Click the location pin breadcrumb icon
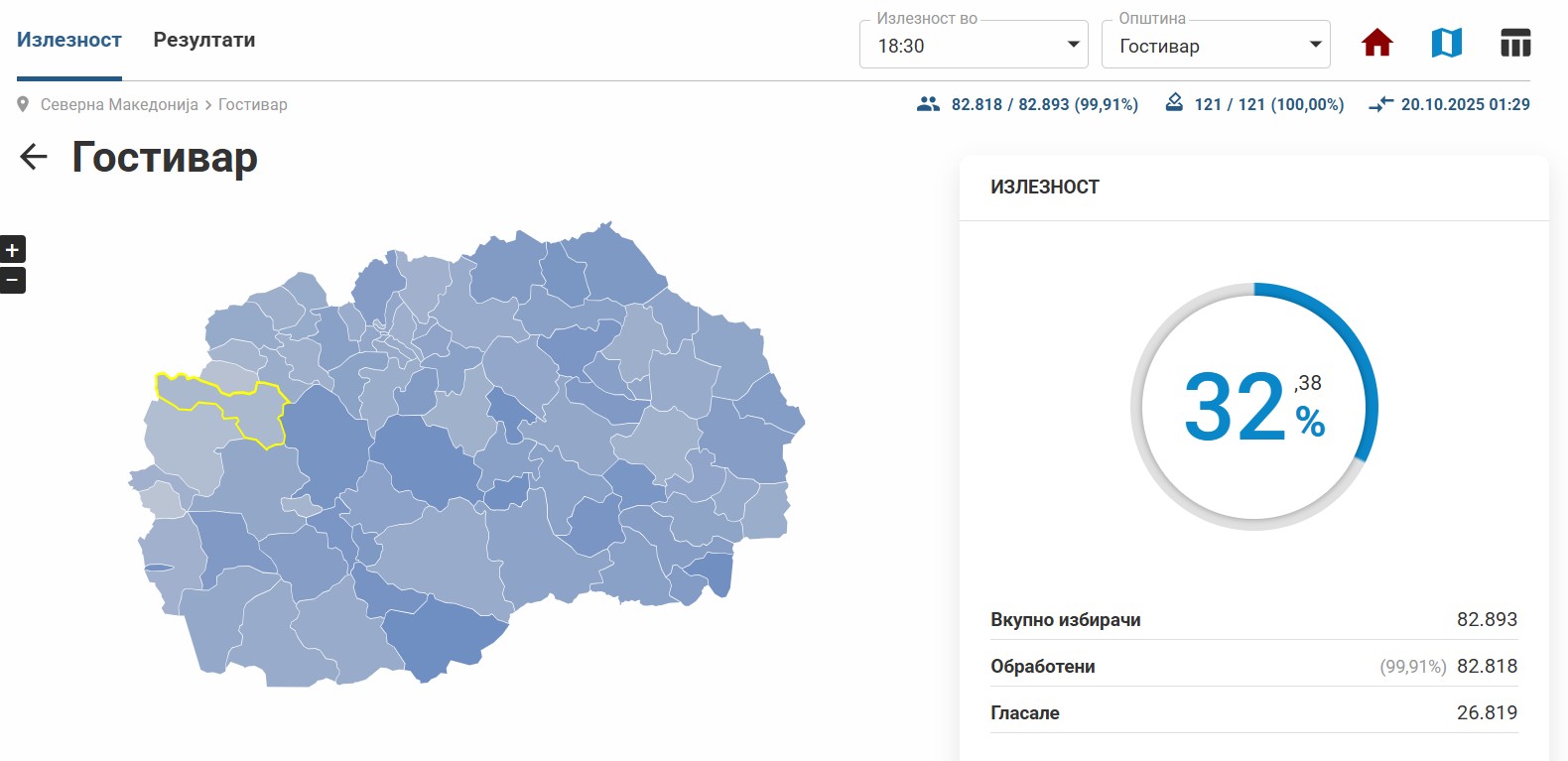Screen dimensions: 1568x761 click(23, 104)
